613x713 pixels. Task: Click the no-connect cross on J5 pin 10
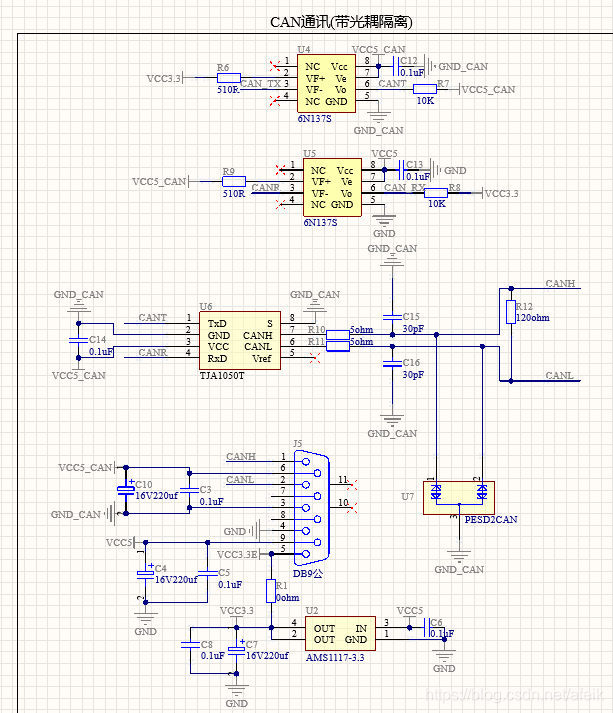point(352,508)
